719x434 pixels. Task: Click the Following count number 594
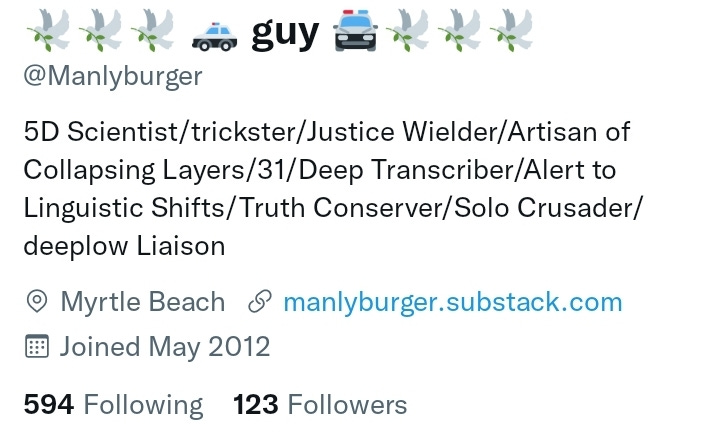49,405
